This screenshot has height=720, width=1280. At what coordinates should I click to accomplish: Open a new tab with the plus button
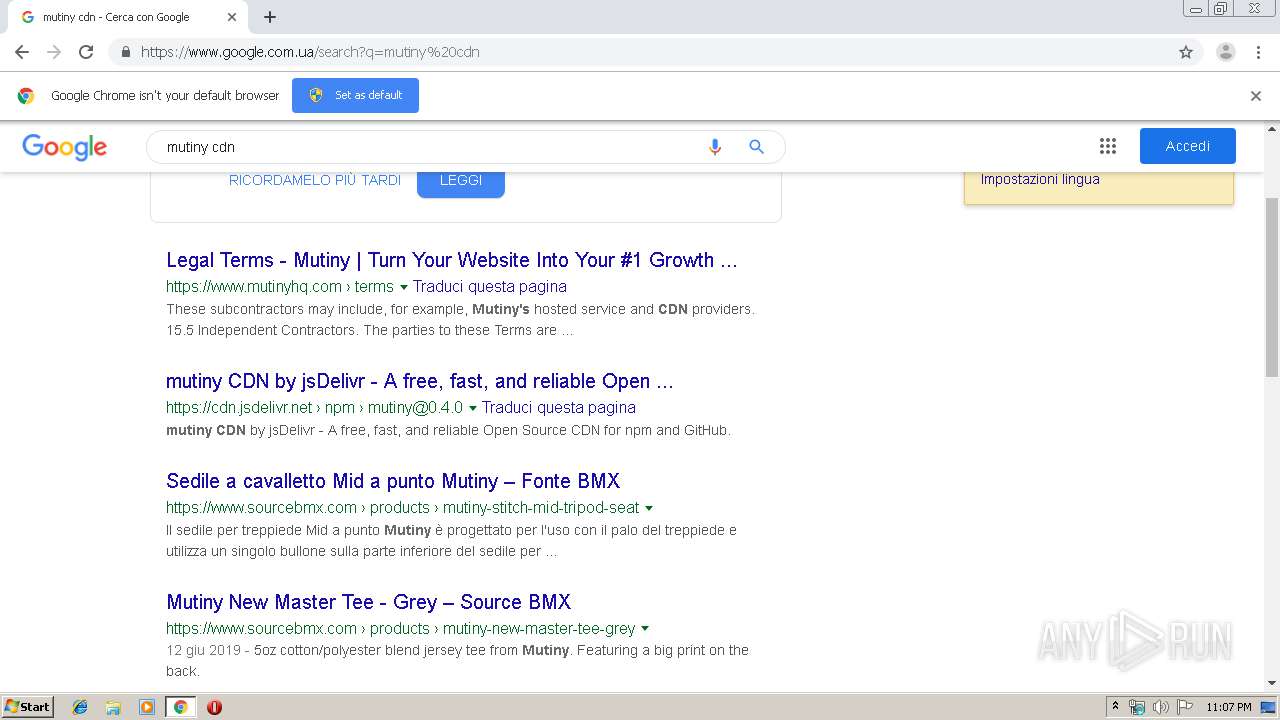pos(270,17)
